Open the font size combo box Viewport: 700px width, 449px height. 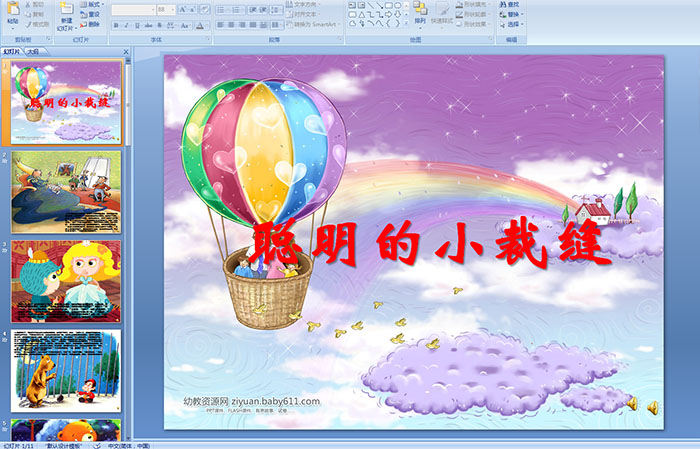[x=166, y=9]
